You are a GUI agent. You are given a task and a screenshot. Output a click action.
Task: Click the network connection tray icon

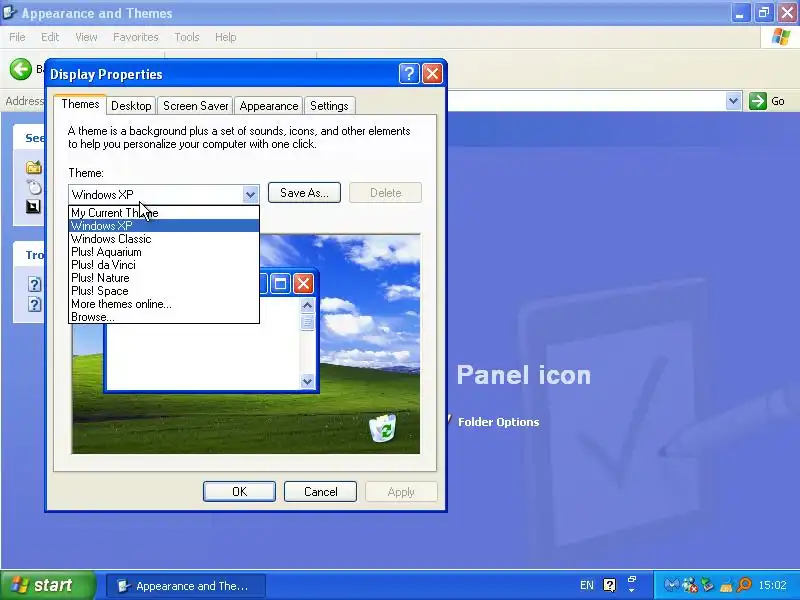pyautogui.click(x=726, y=585)
